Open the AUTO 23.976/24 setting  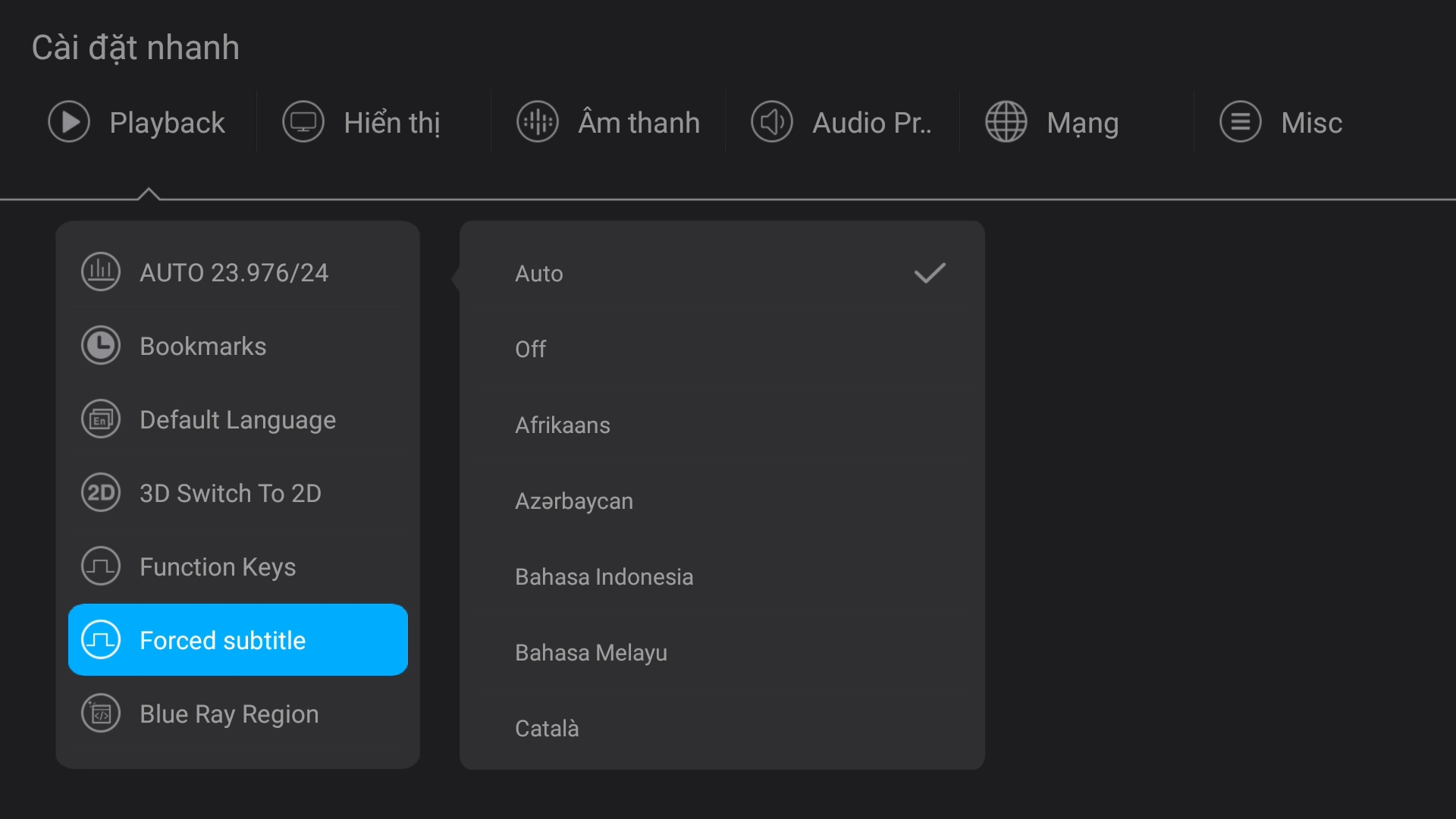coord(235,272)
